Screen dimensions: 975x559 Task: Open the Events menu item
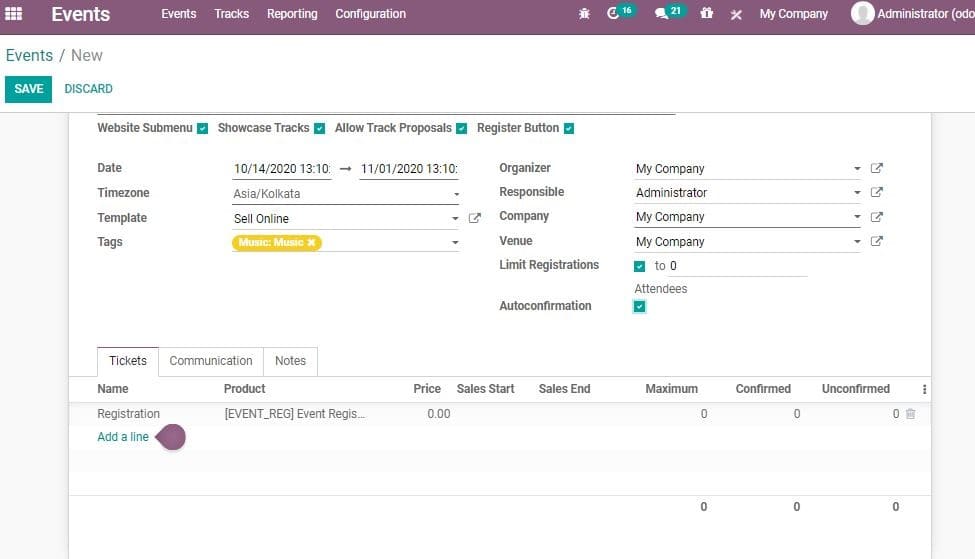178,14
